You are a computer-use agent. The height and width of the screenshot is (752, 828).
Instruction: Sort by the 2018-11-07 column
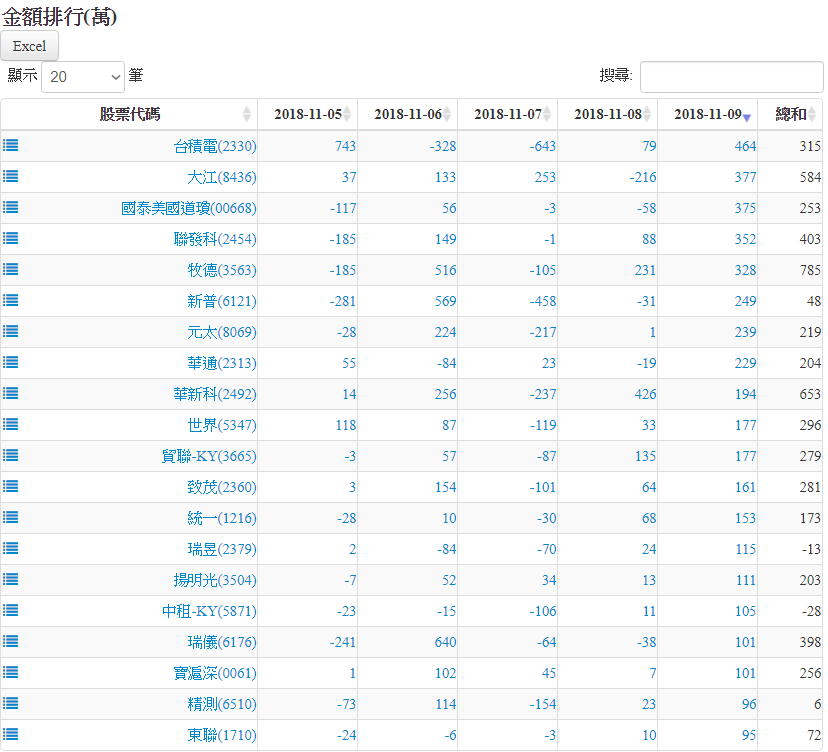pyautogui.click(x=507, y=114)
